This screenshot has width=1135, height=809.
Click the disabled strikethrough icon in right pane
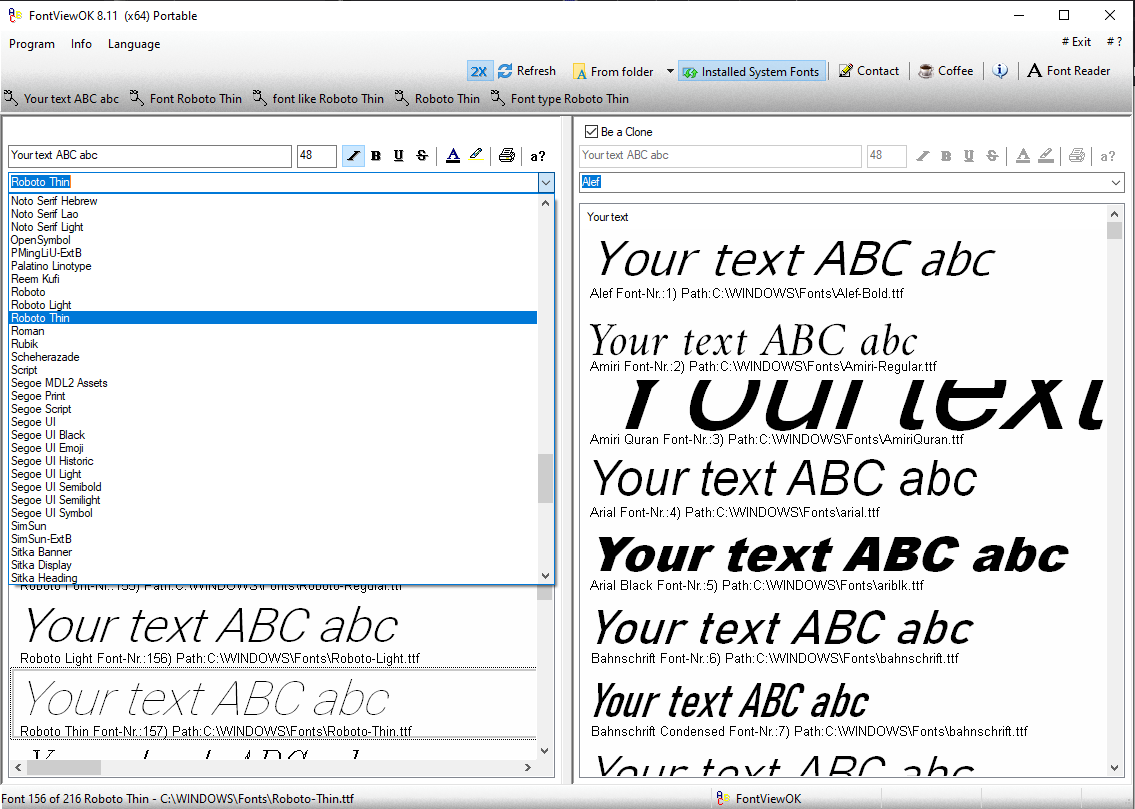click(992, 156)
